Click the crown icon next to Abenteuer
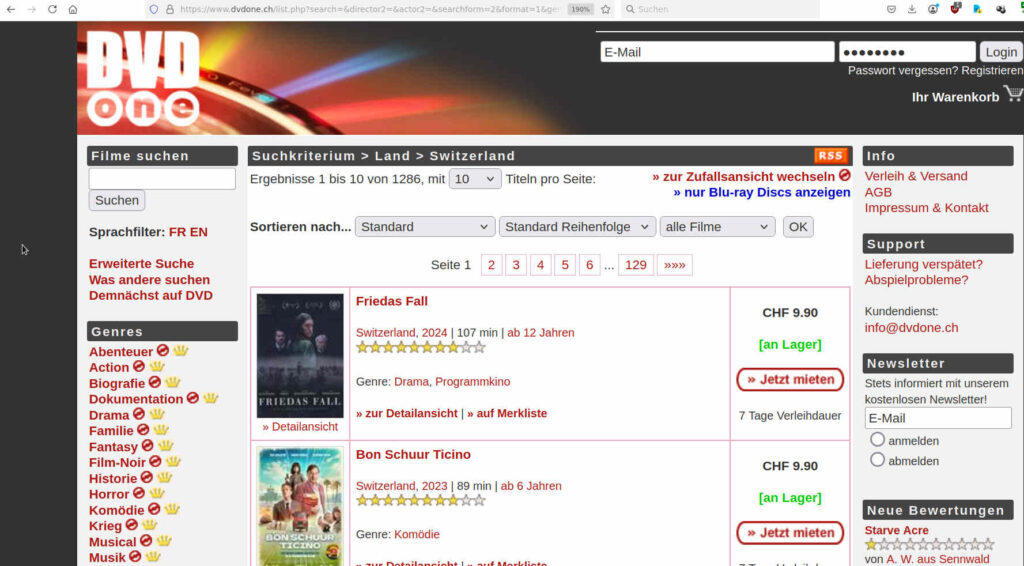The image size is (1024, 566). [180, 351]
